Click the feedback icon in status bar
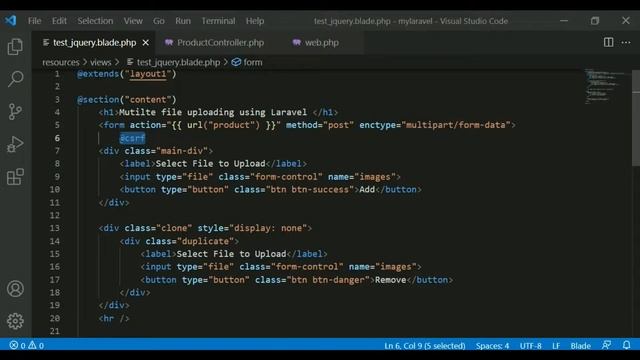Image resolution: width=640 pixels, height=360 pixels. pyautogui.click(x=607, y=345)
